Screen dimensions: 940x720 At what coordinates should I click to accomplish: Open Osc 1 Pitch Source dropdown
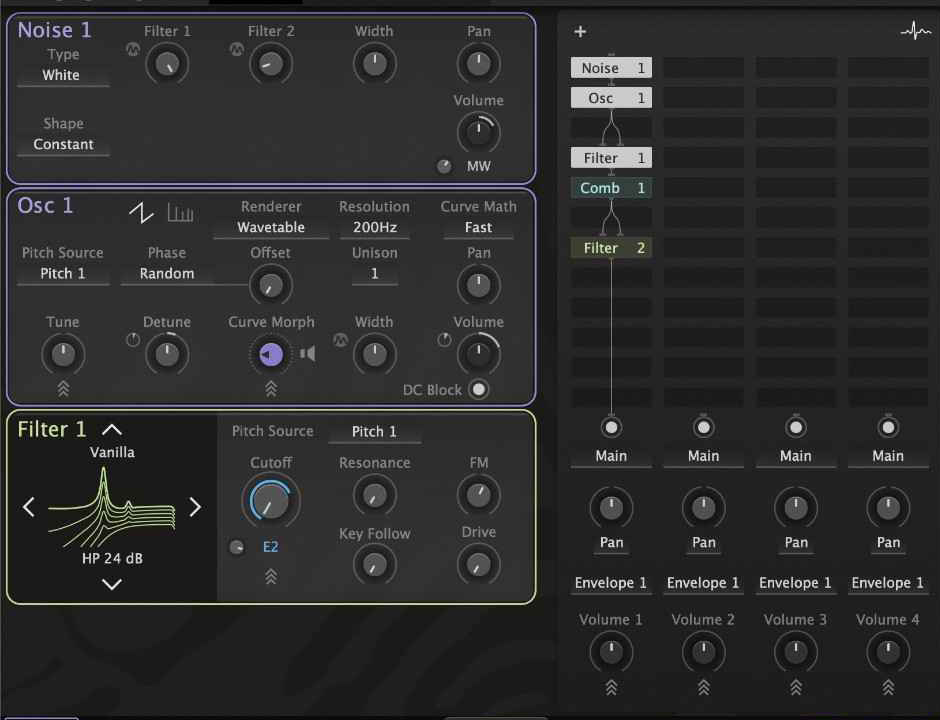(x=63, y=274)
